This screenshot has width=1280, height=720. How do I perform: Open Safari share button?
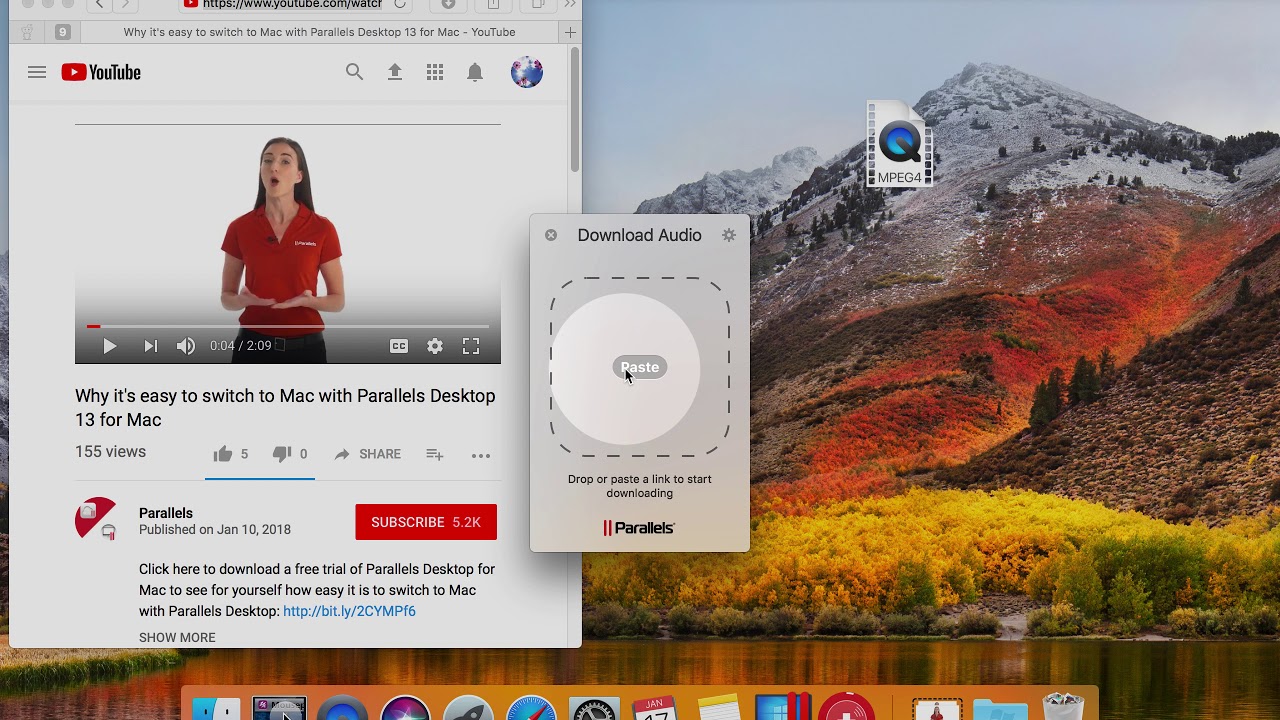coord(493,5)
